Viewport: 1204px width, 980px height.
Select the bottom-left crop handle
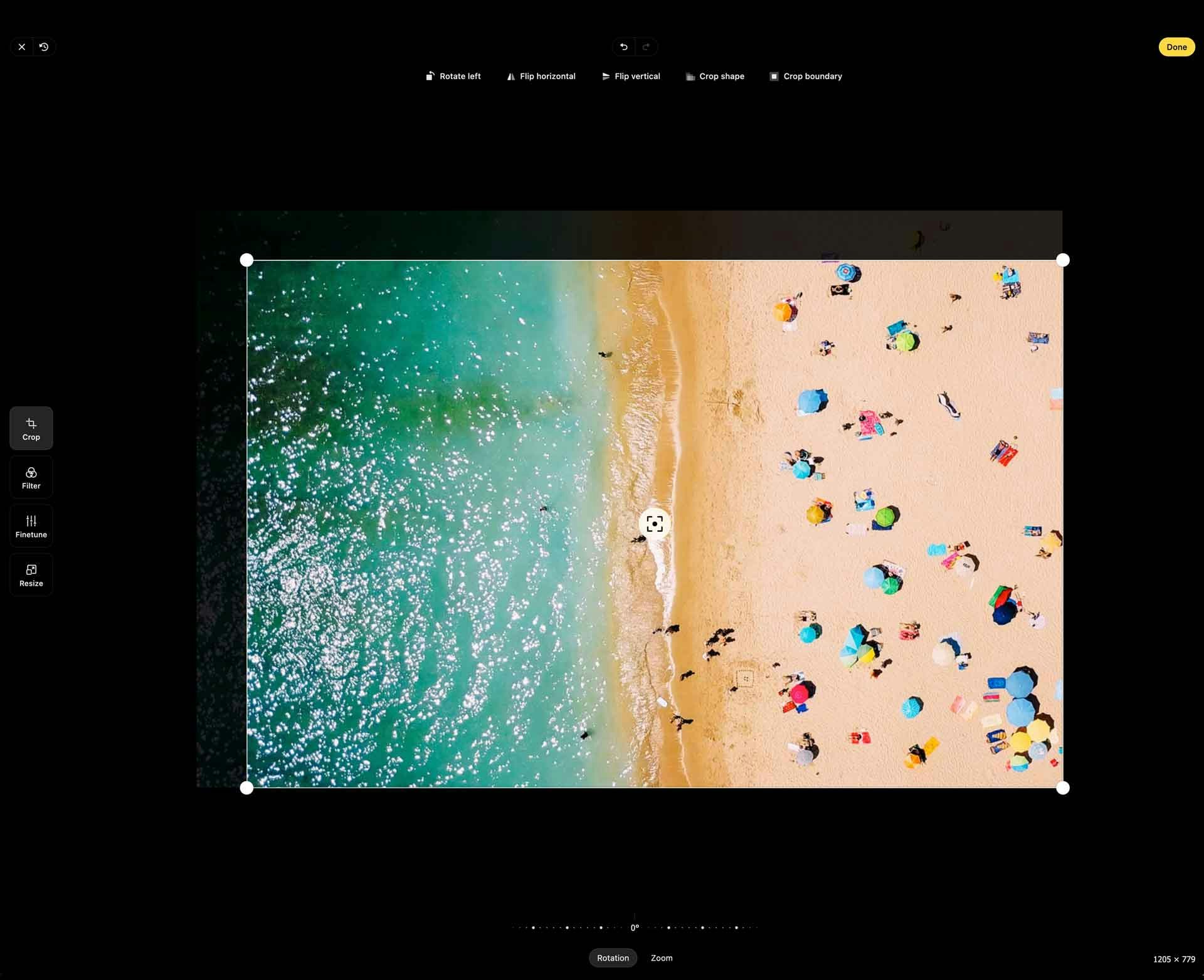(x=247, y=788)
